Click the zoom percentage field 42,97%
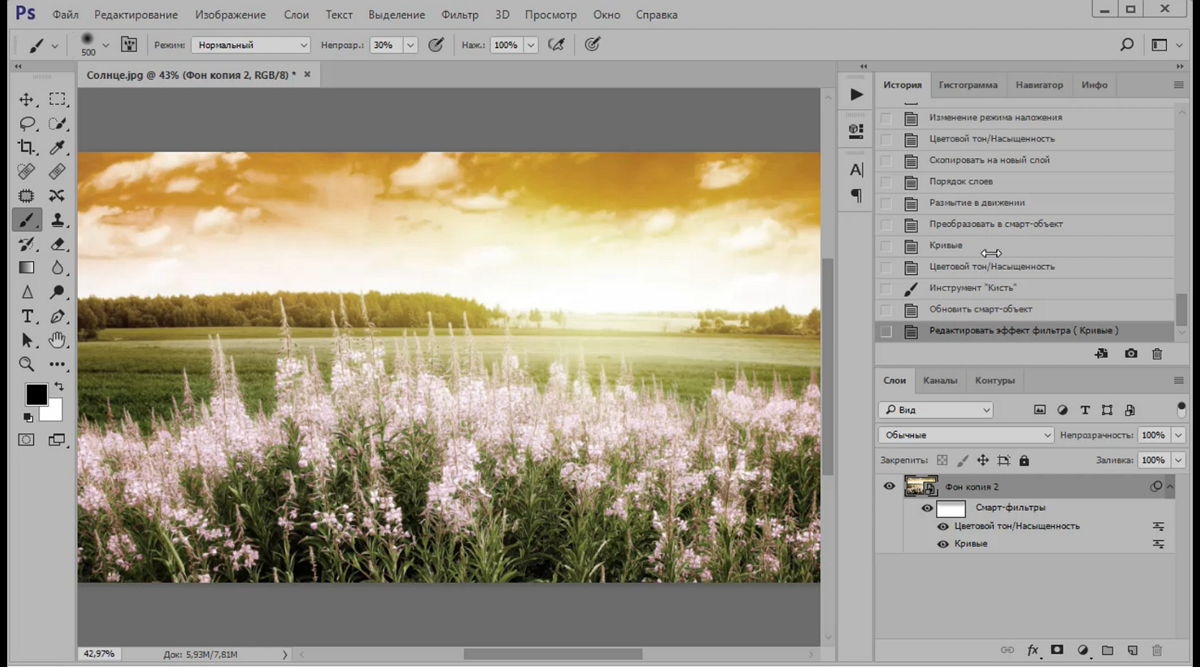Viewport: 1200px width, 667px height. (x=99, y=653)
